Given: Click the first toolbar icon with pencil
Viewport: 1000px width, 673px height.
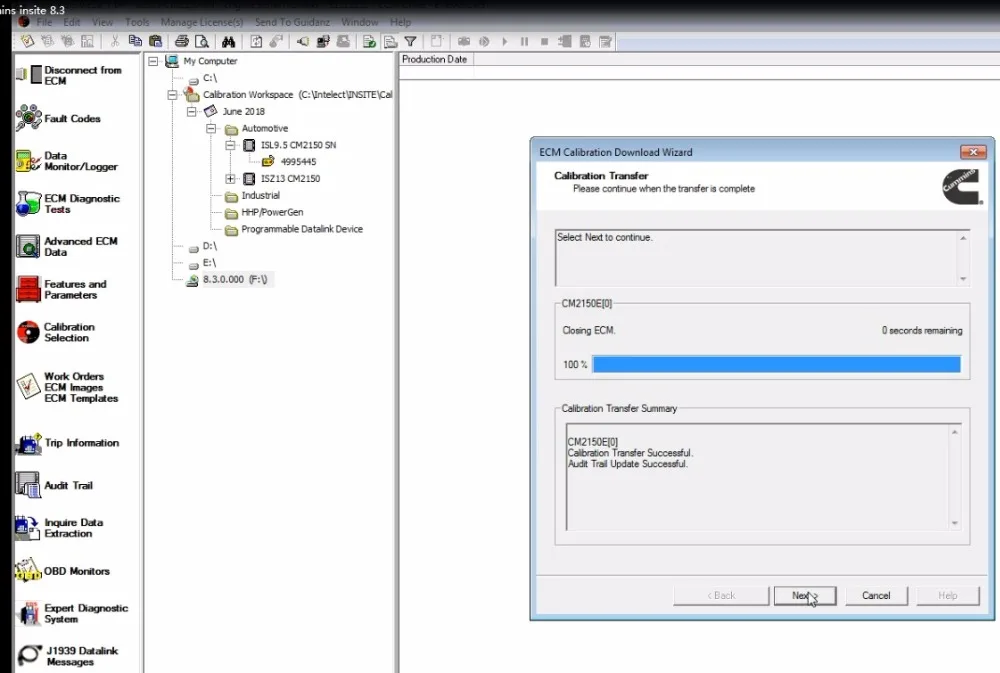Looking at the screenshot, I should 27,41.
